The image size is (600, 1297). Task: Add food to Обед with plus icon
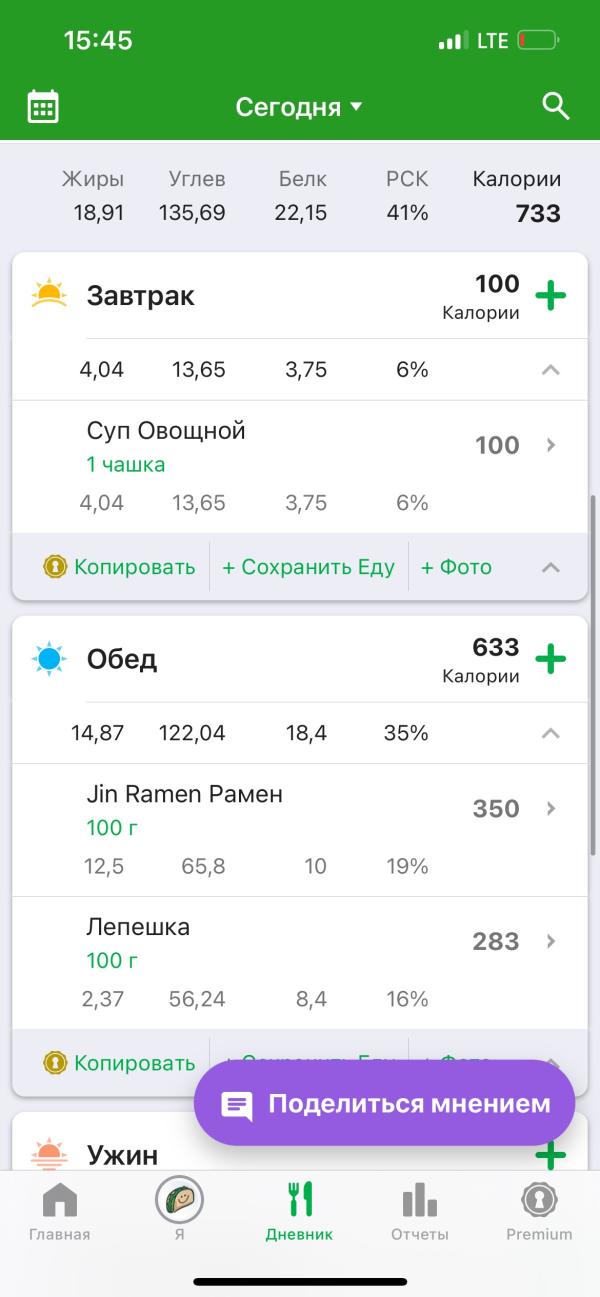coord(550,659)
